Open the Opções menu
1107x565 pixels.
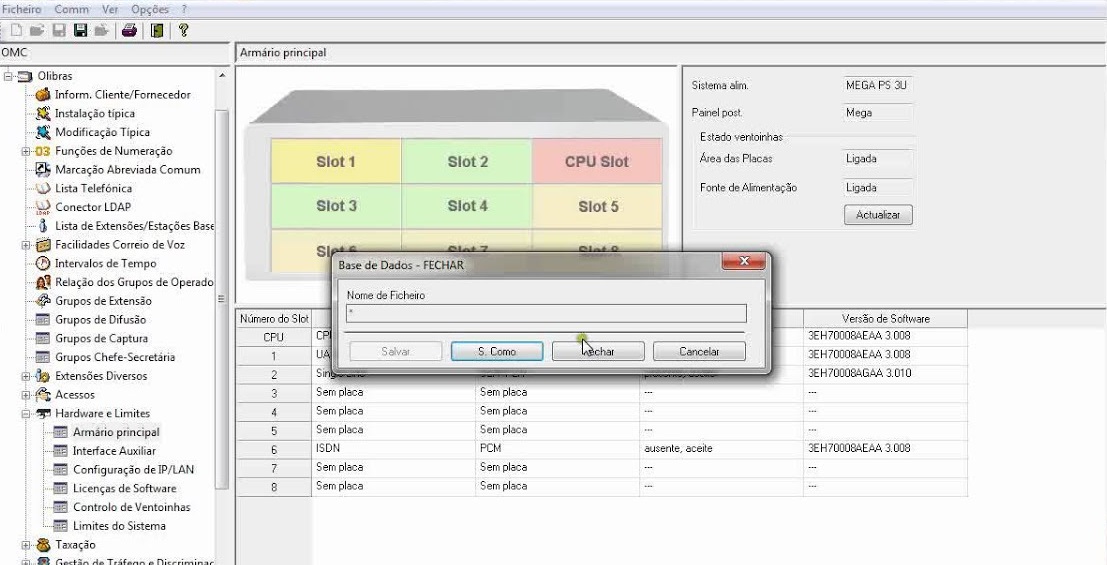pyautogui.click(x=150, y=9)
